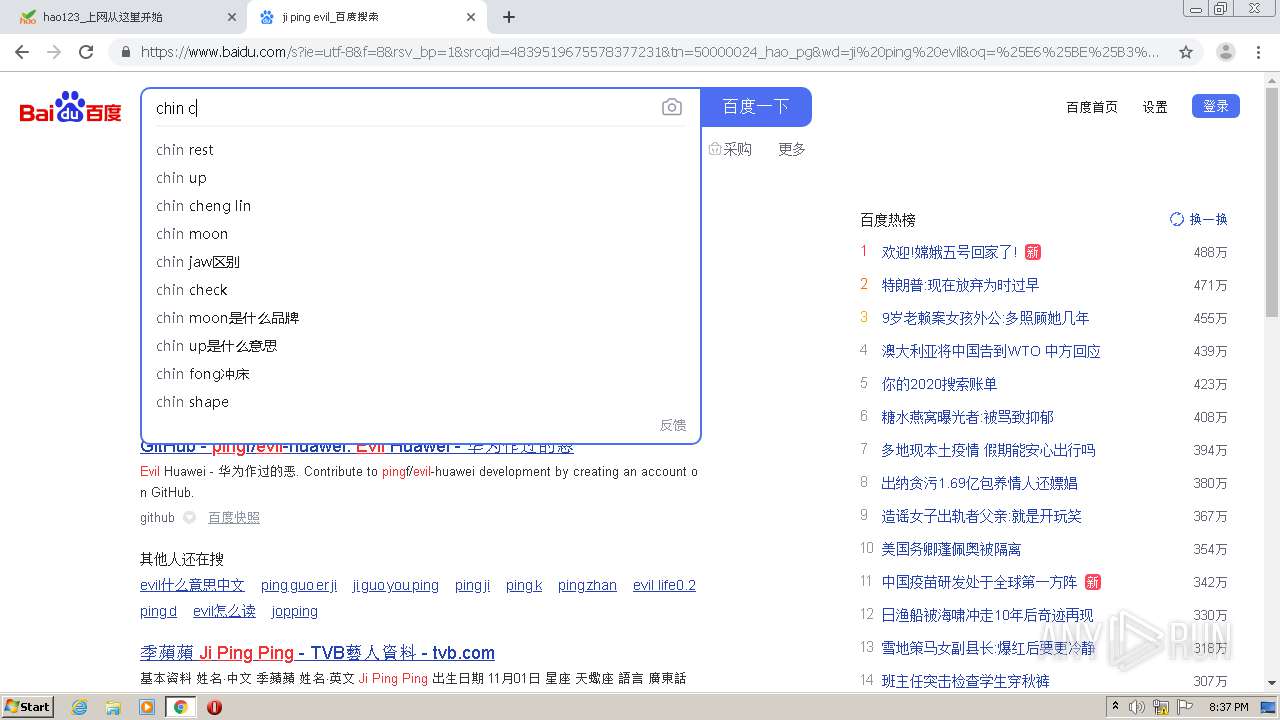Close the hao123 tab
Screen dimensions: 1280x720
point(232,17)
